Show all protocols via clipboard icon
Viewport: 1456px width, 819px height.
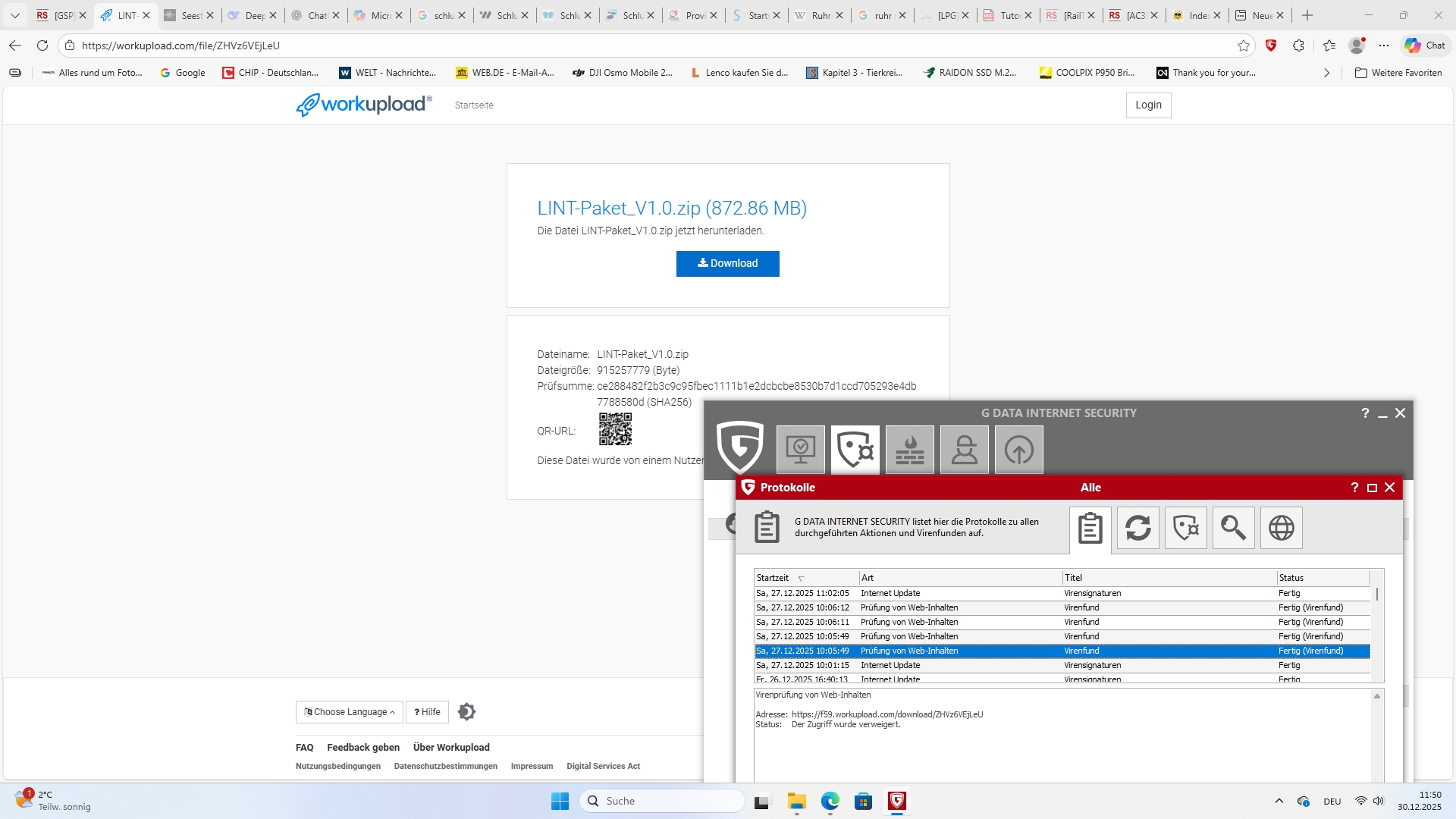pyautogui.click(x=1090, y=528)
